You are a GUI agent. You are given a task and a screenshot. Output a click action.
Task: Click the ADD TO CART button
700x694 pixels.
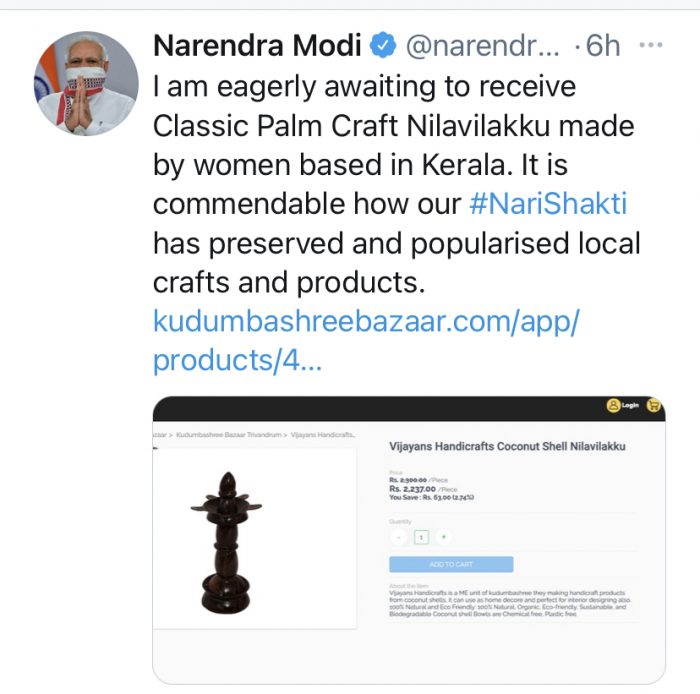coord(450,564)
